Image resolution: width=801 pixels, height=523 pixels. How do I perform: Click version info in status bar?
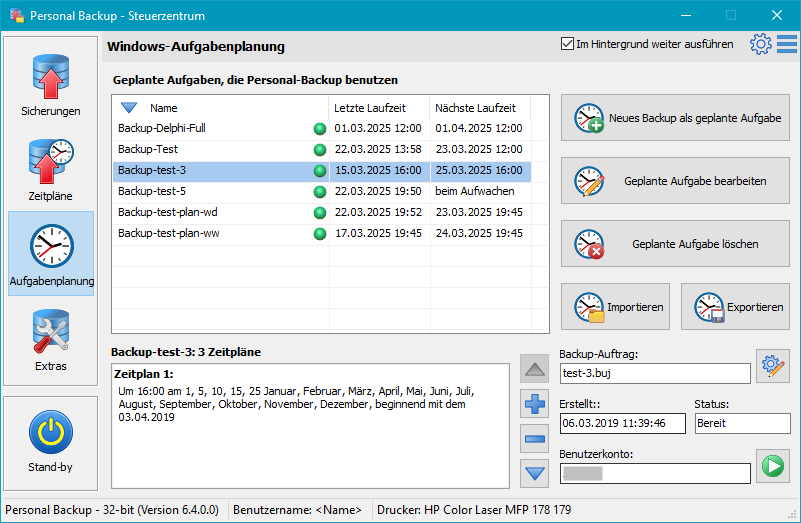112,510
